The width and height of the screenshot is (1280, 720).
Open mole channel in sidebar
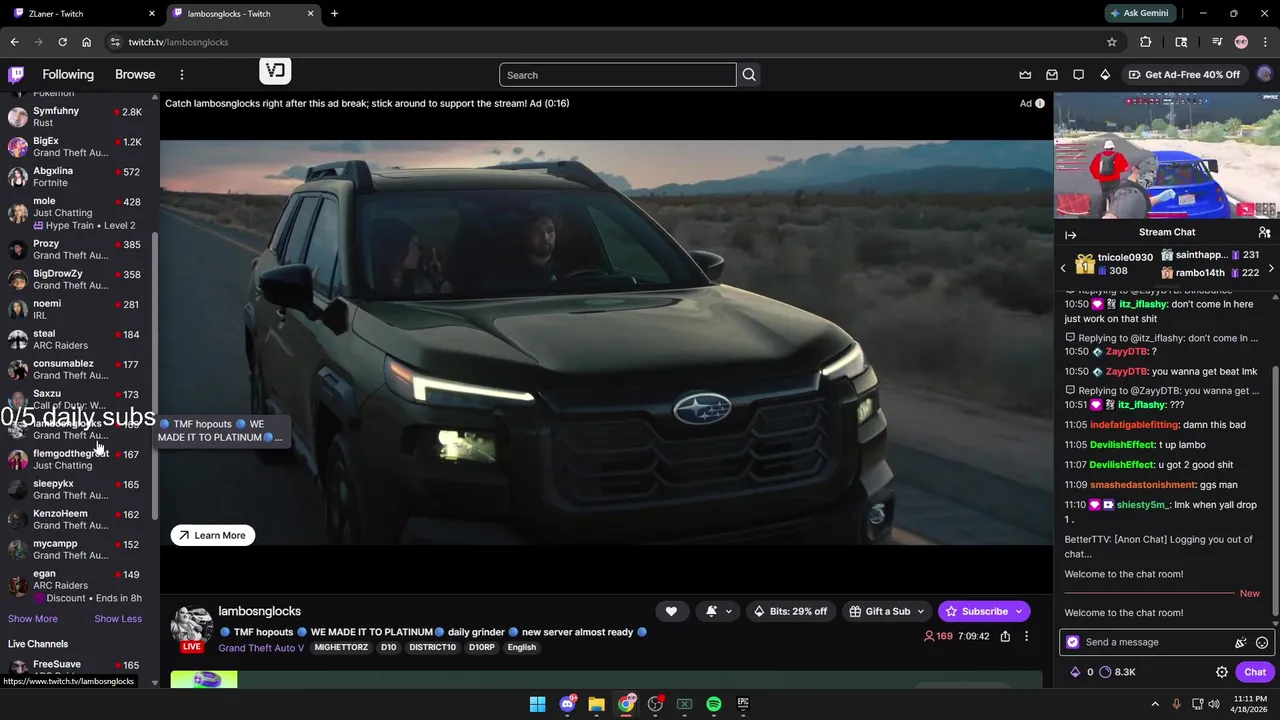[78, 213]
